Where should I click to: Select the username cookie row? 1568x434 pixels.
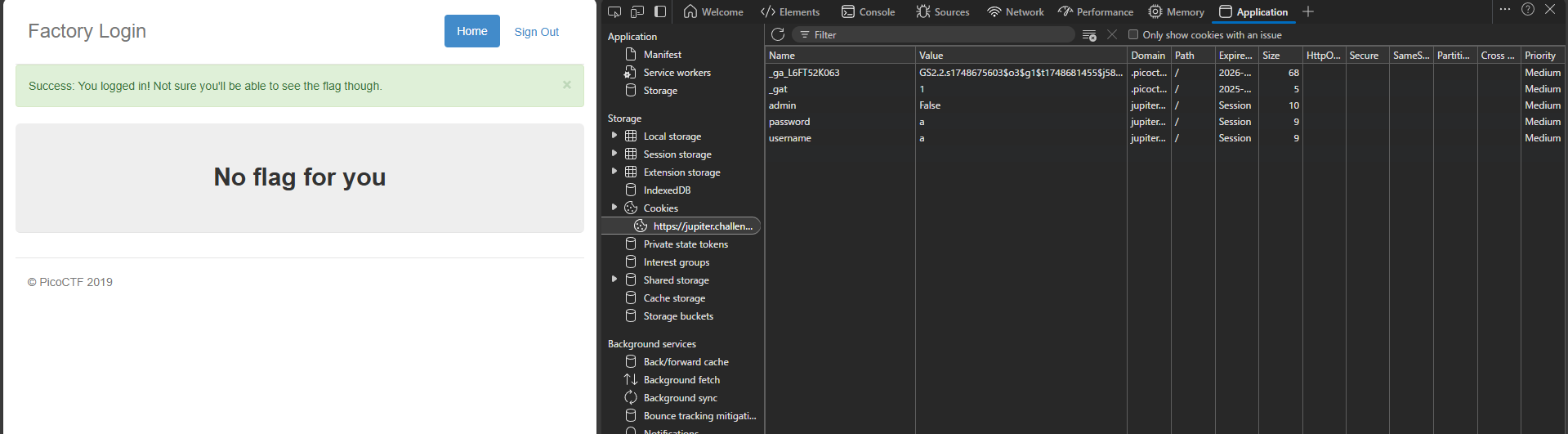[1165, 138]
